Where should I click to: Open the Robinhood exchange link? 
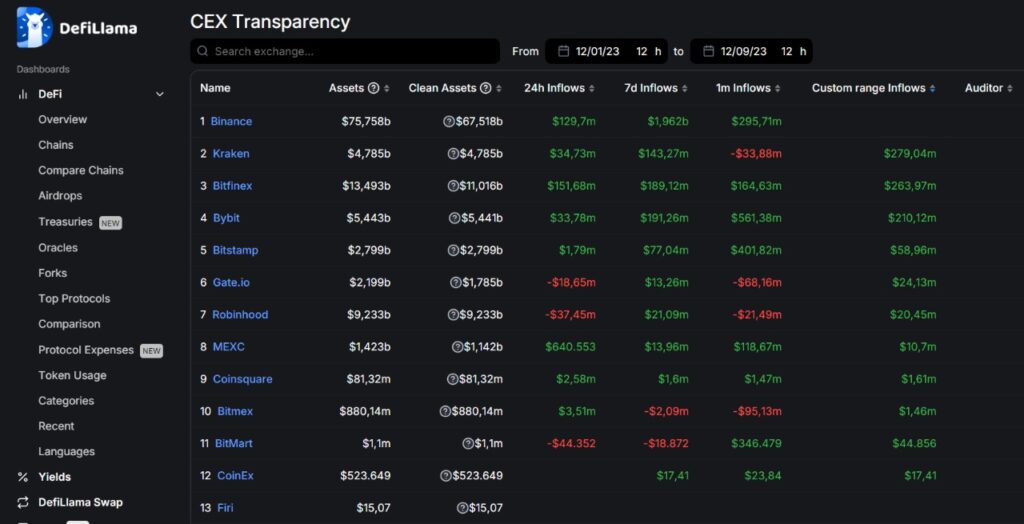[240, 314]
